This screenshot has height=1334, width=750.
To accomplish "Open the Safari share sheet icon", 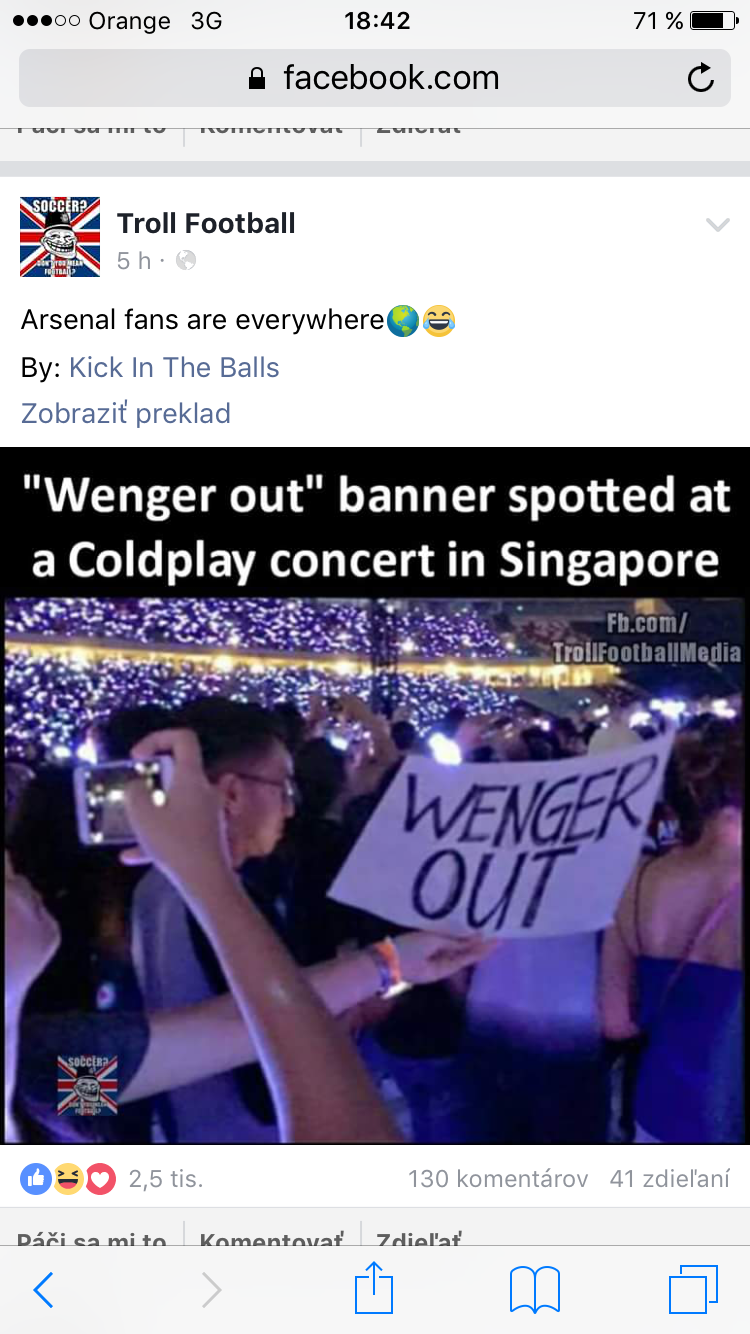I will 374,1287.
